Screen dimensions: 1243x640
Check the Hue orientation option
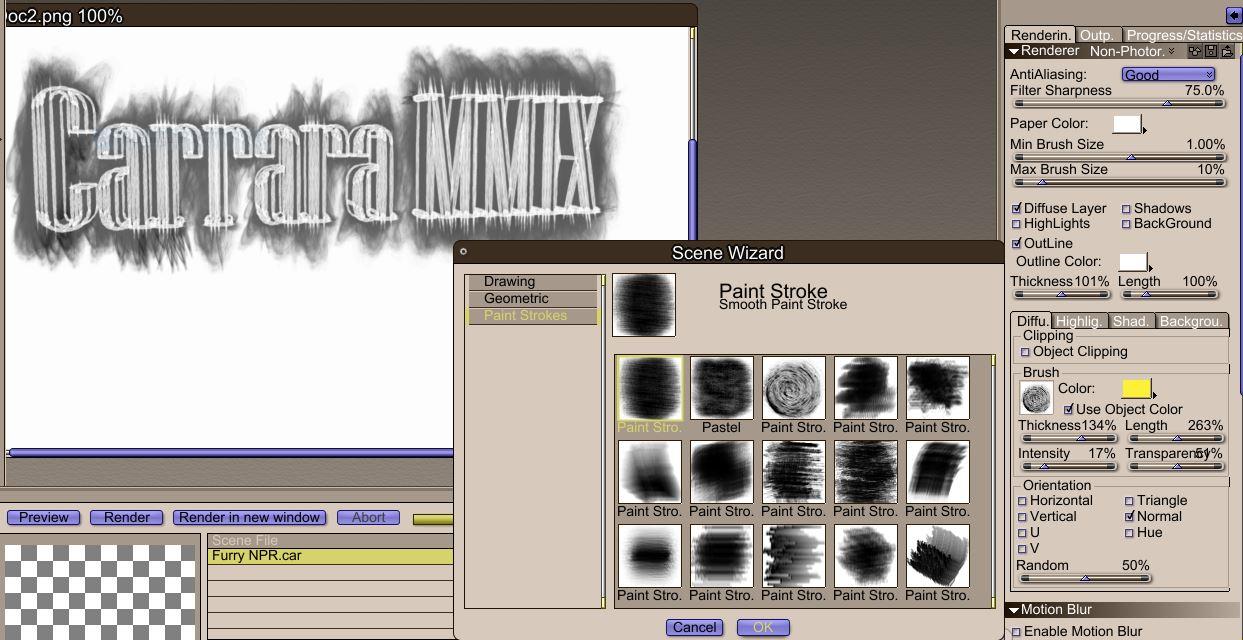point(1129,533)
